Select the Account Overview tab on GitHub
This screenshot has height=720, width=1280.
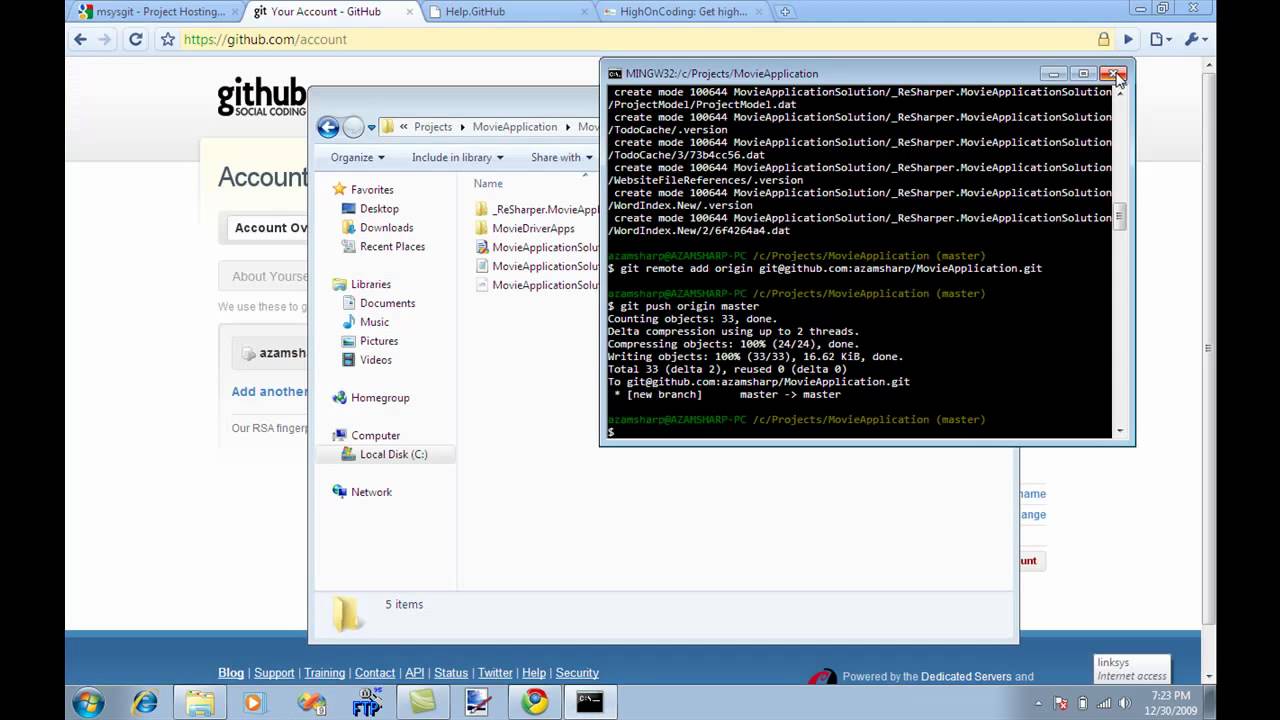(271, 228)
